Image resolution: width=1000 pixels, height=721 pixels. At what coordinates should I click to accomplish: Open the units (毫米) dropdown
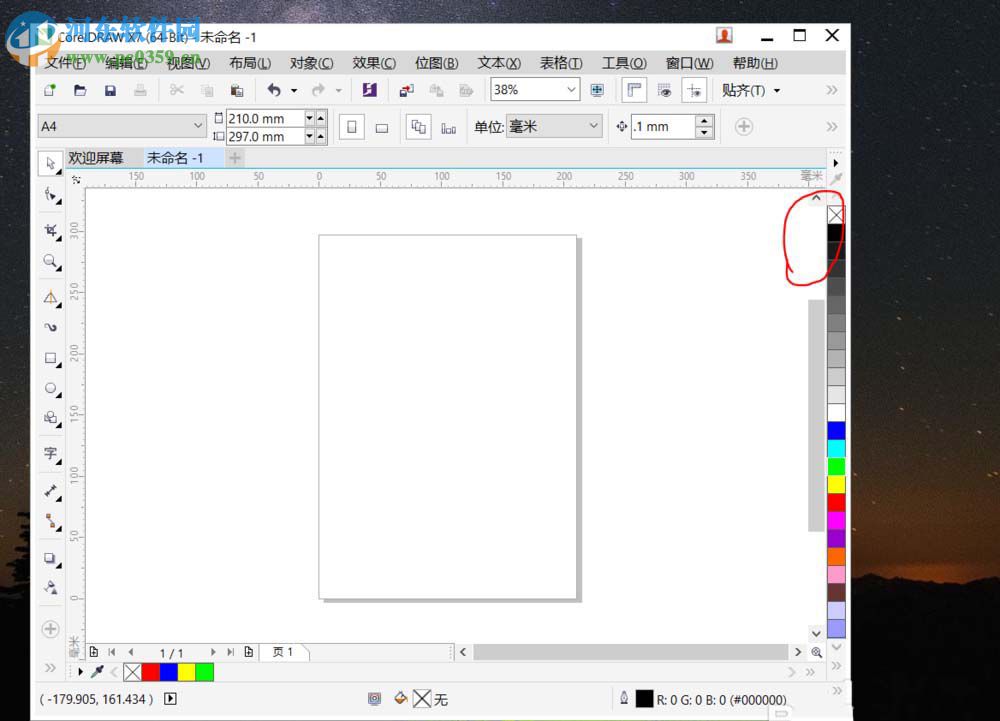click(593, 126)
